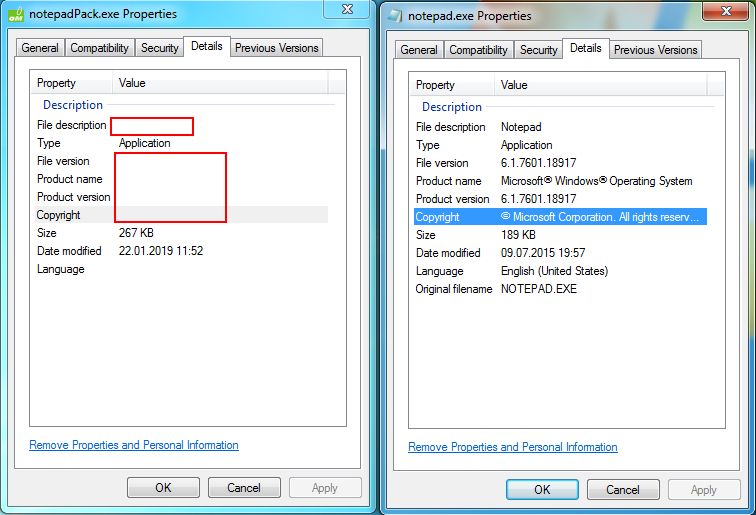Screen dimensions: 756x515
Task: Open Remove Properties link in notepad.exe window
Action: click(513, 447)
